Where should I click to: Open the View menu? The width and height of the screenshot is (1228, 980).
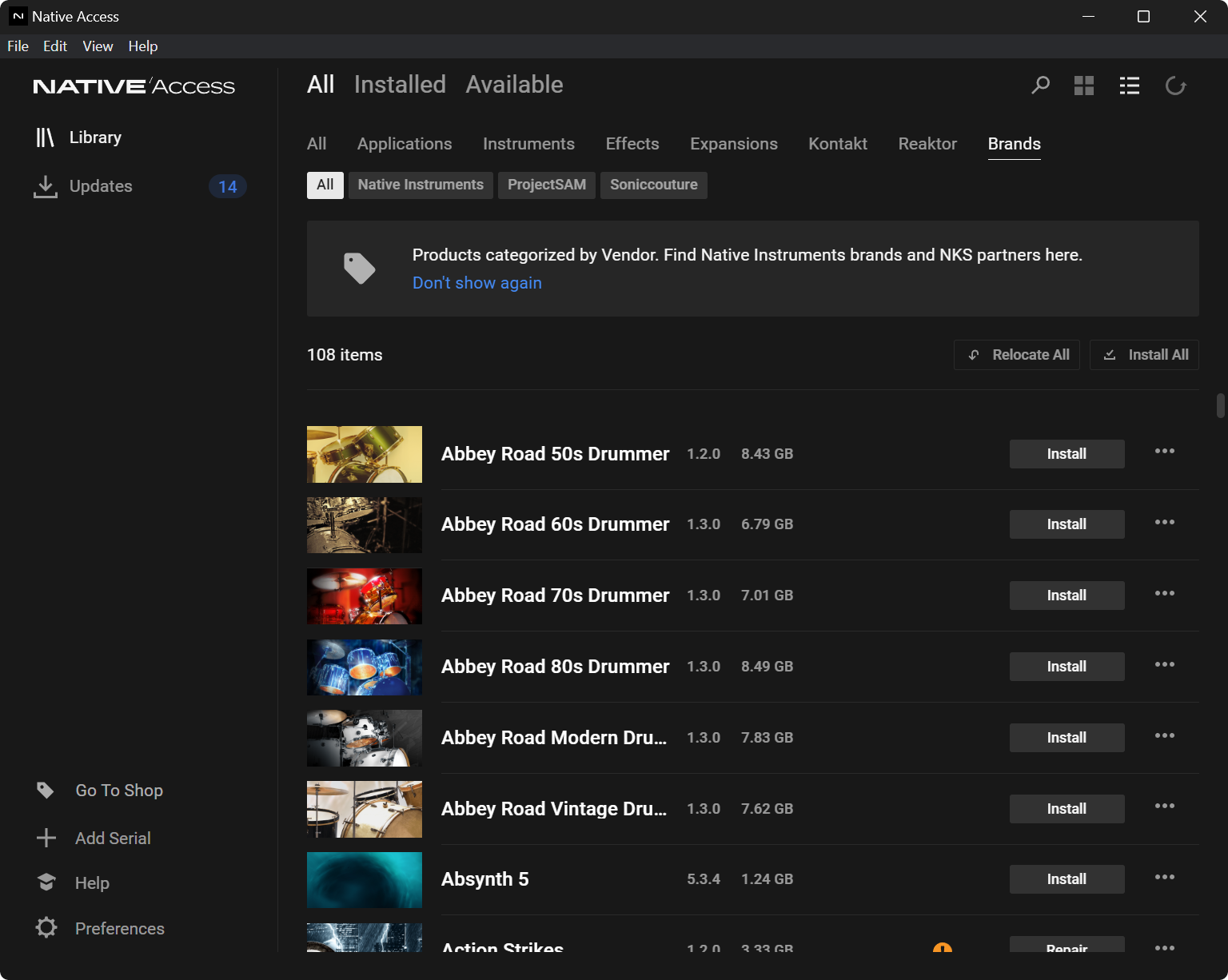pyautogui.click(x=98, y=46)
